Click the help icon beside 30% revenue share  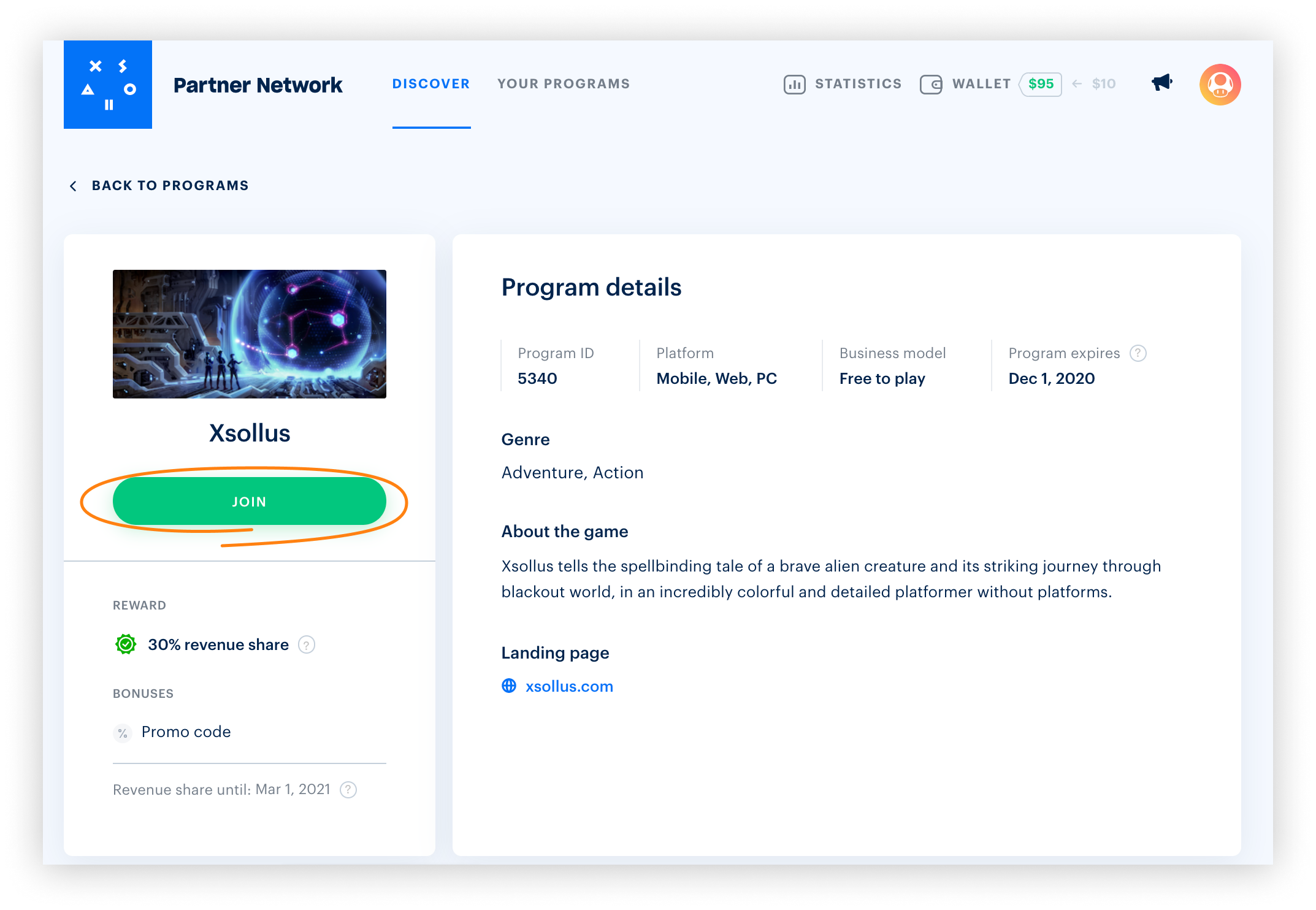point(307,644)
